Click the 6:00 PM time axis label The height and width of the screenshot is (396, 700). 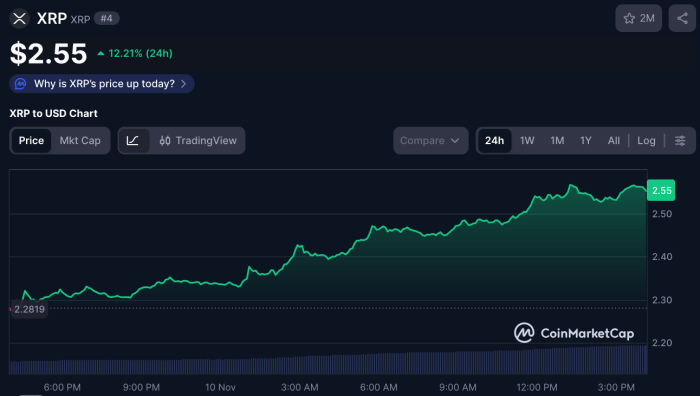(x=62, y=387)
